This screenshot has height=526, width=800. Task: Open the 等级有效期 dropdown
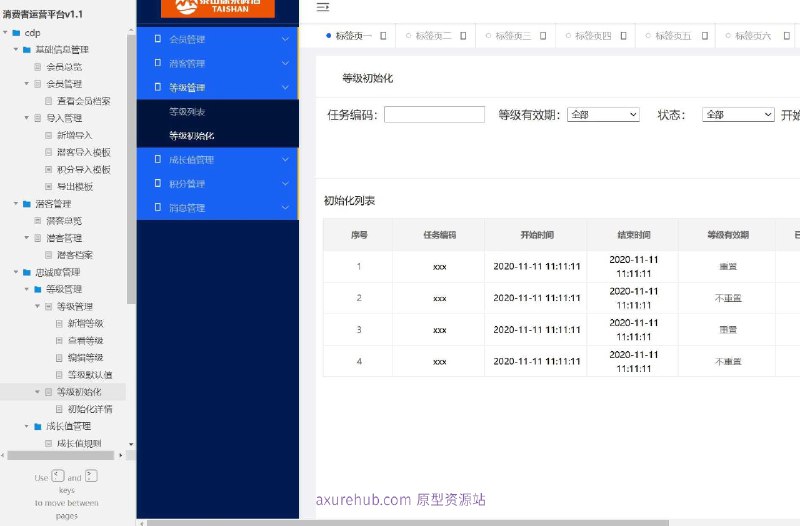point(603,115)
